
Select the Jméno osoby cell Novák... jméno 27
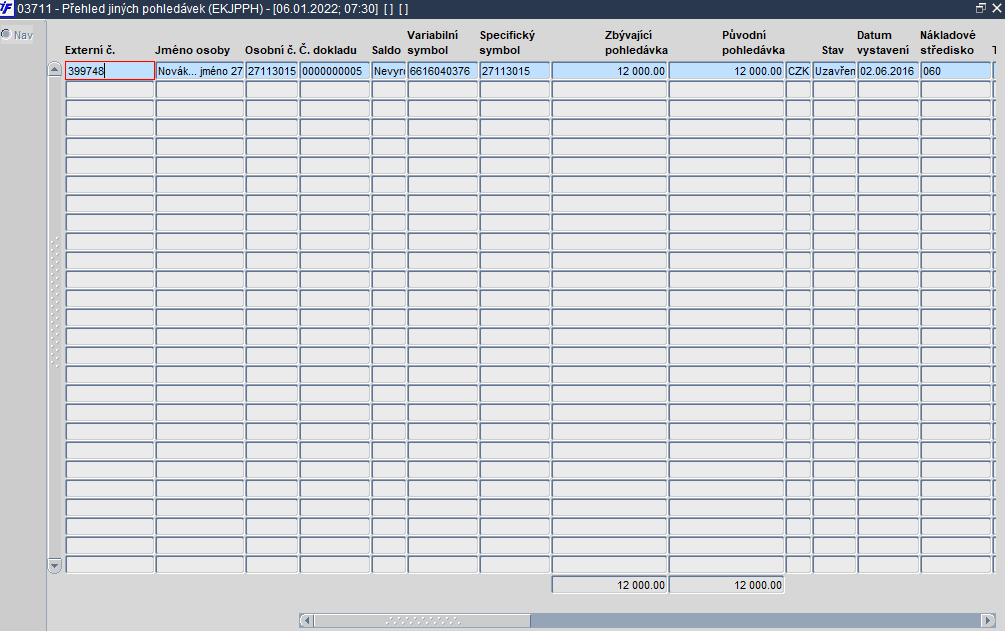click(x=199, y=71)
